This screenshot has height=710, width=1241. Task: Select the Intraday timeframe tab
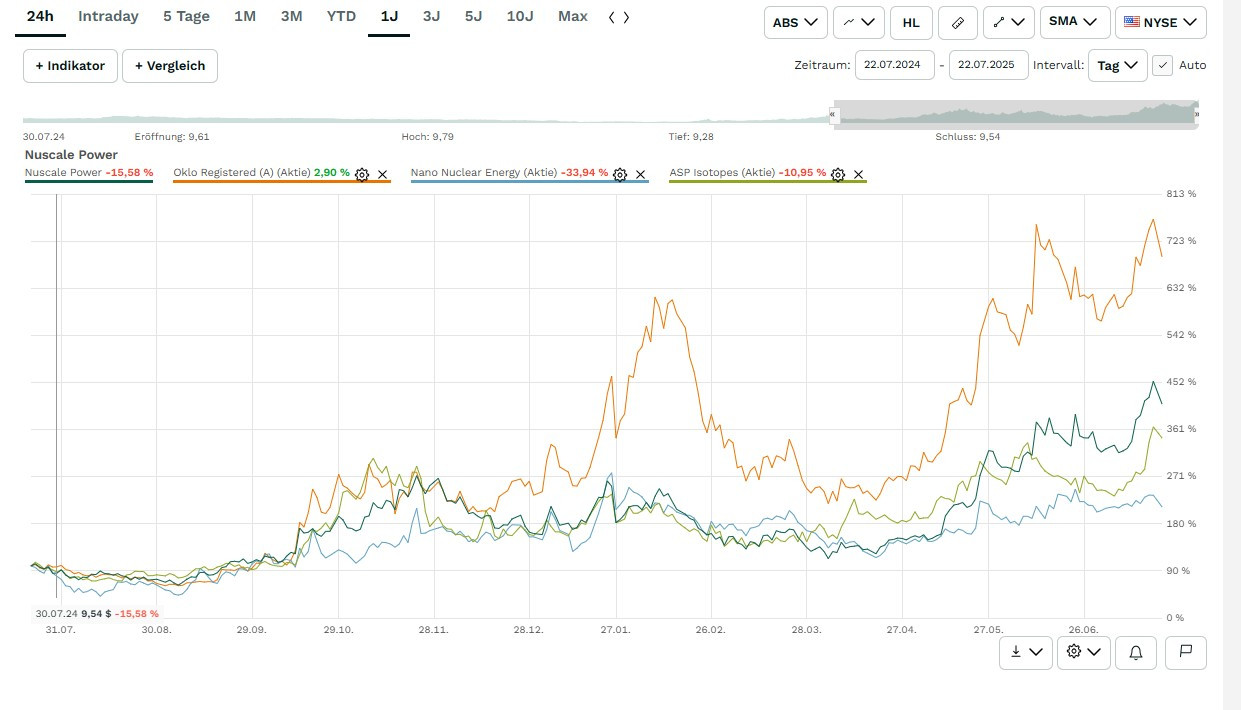point(108,17)
